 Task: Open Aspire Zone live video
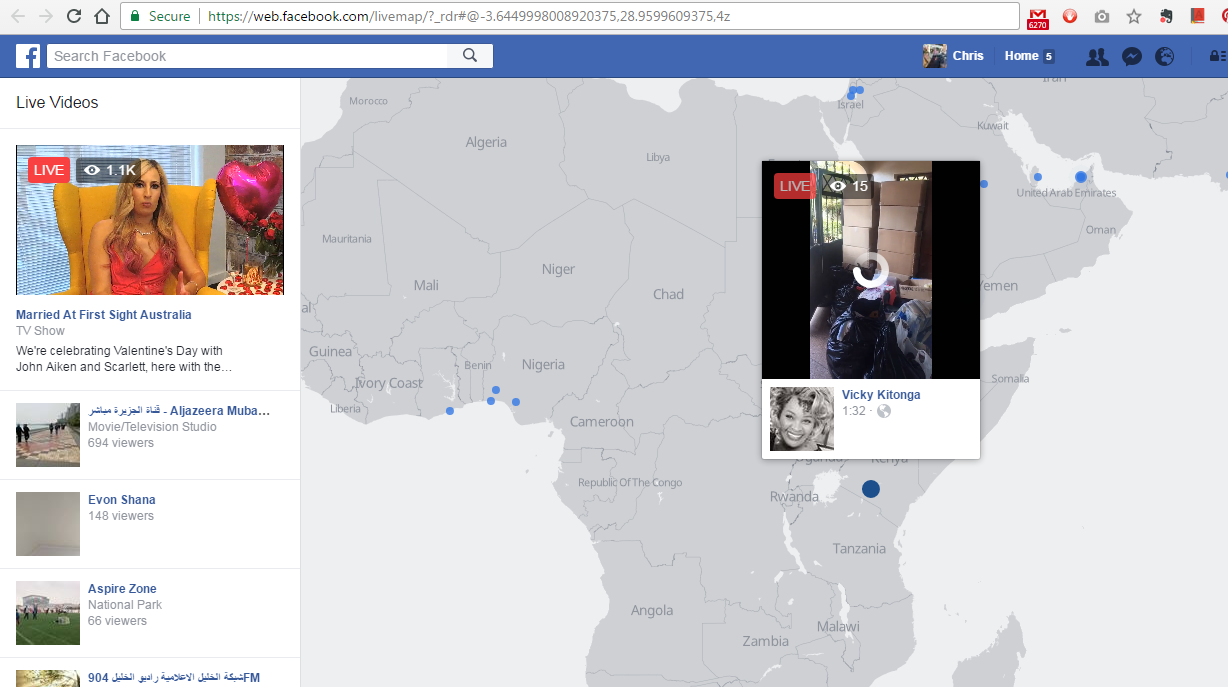coord(122,589)
